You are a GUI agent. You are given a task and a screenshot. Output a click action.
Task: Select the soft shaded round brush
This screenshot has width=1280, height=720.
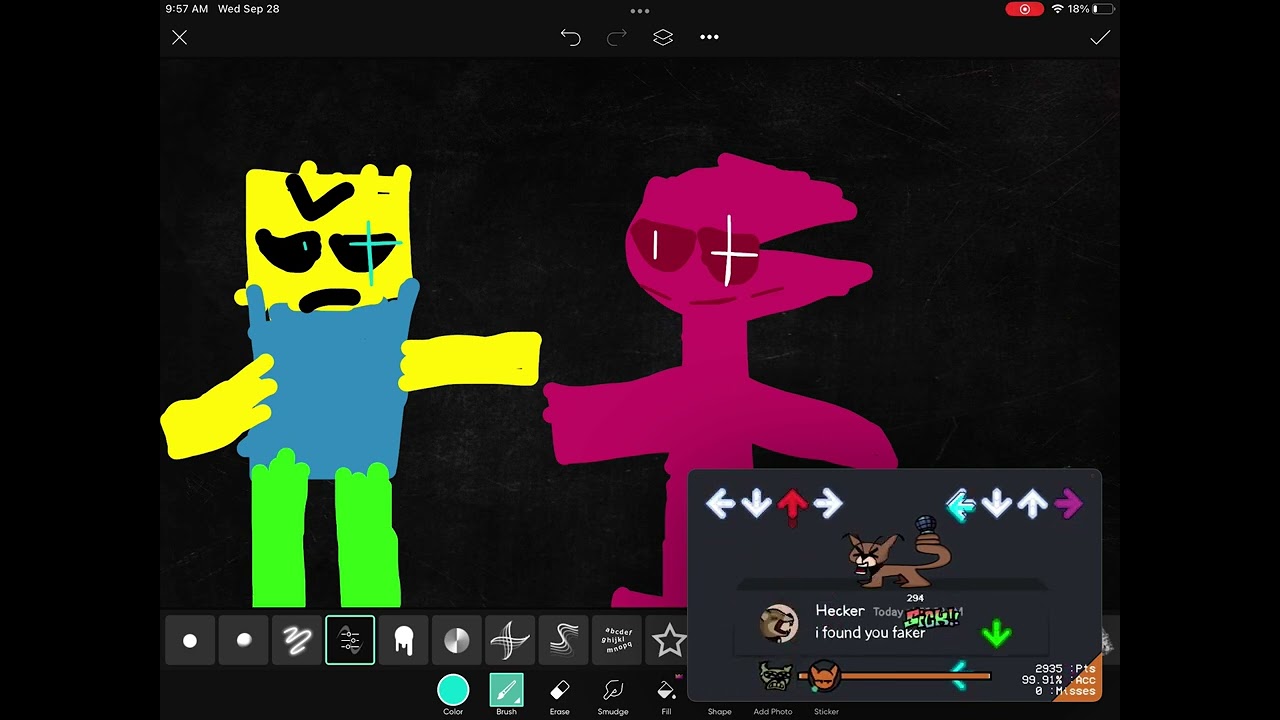click(243, 641)
